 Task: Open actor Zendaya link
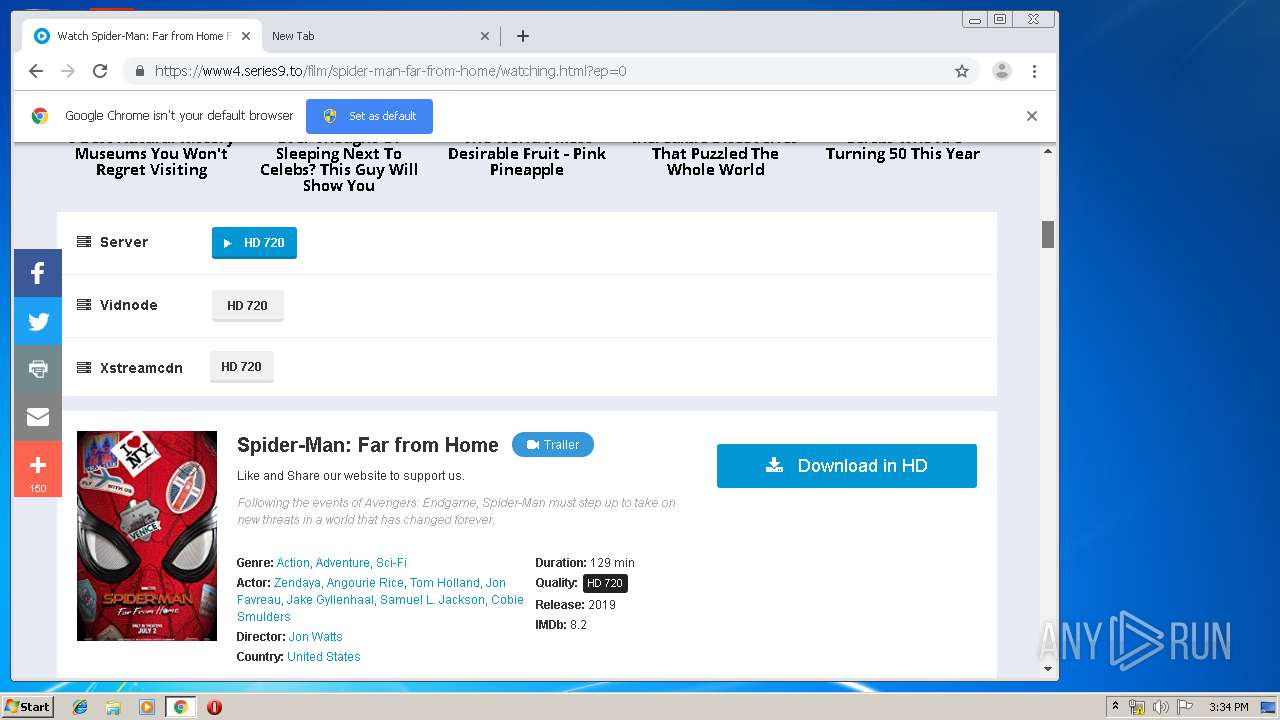pyautogui.click(x=297, y=583)
